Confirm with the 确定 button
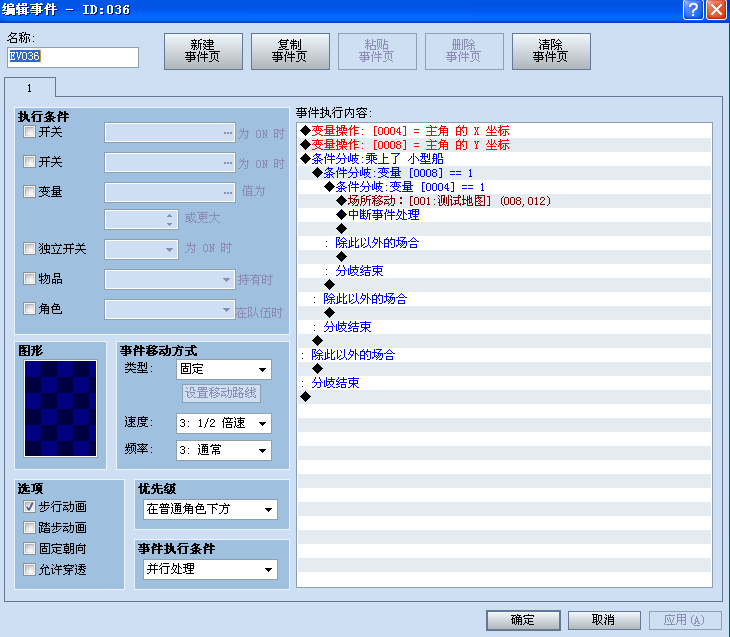Screen dimensions: 730x637 [x=523, y=620]
